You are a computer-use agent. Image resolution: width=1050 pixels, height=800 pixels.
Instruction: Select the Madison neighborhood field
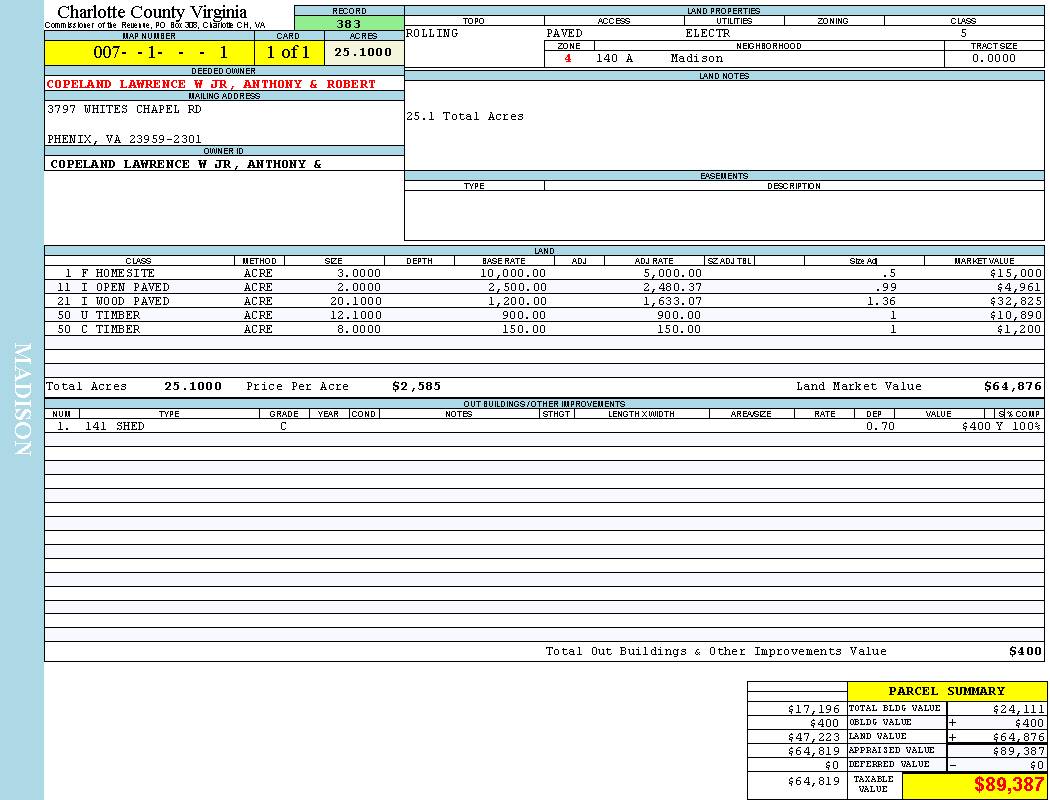click(696, 58)
